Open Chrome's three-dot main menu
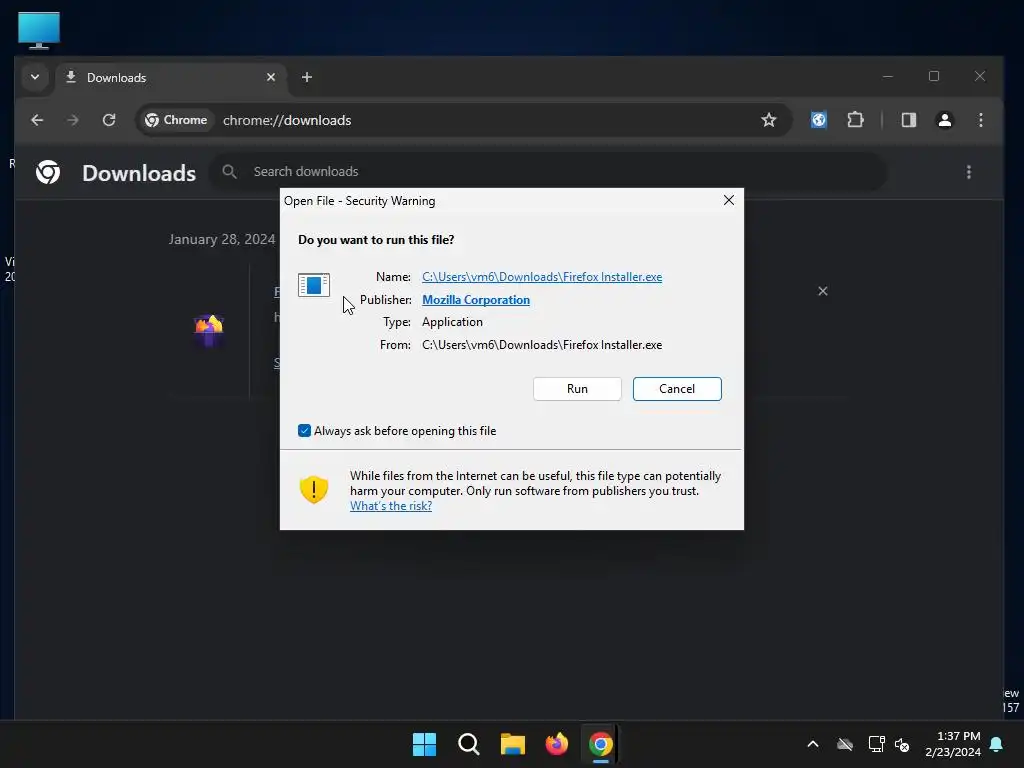 [980, 120]
